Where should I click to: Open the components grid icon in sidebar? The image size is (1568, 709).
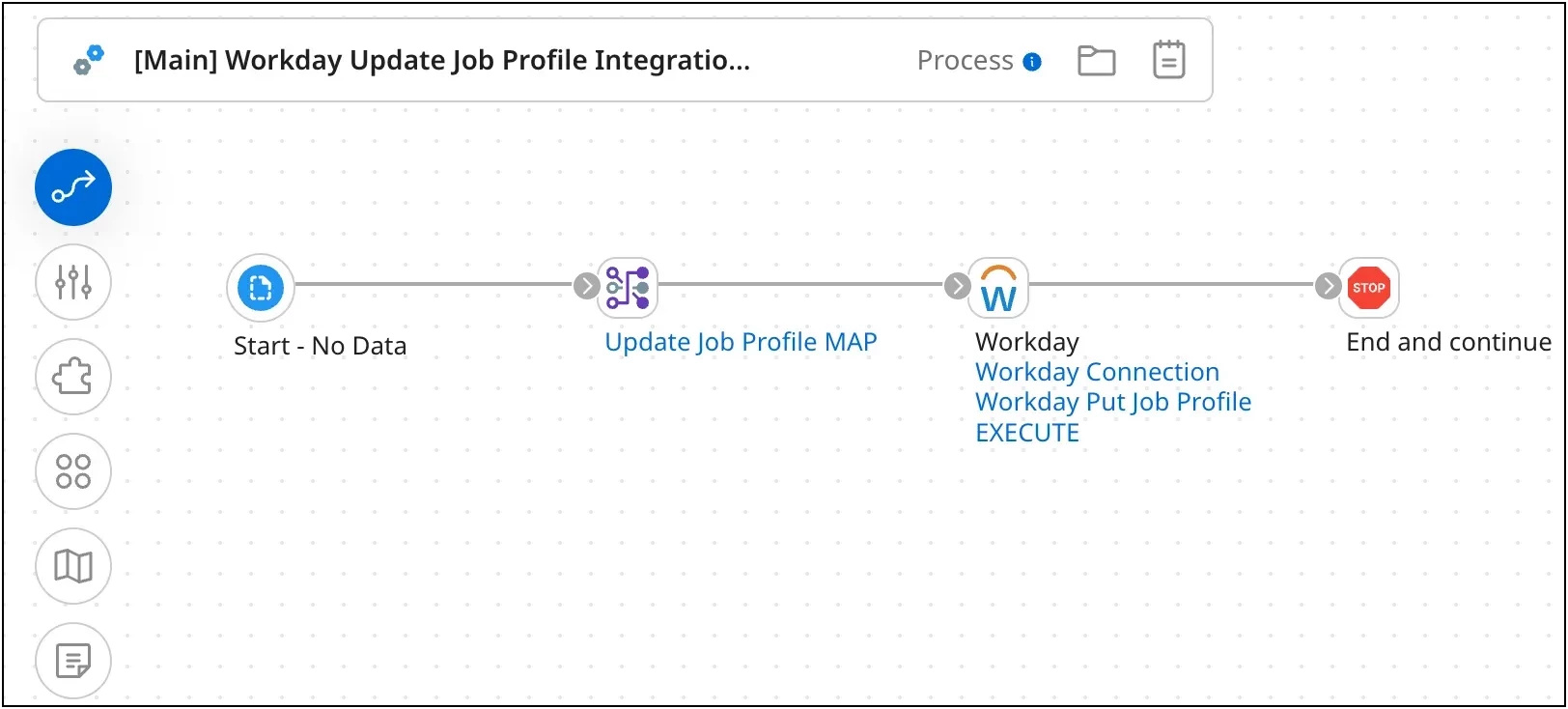(x=73, y=471)
